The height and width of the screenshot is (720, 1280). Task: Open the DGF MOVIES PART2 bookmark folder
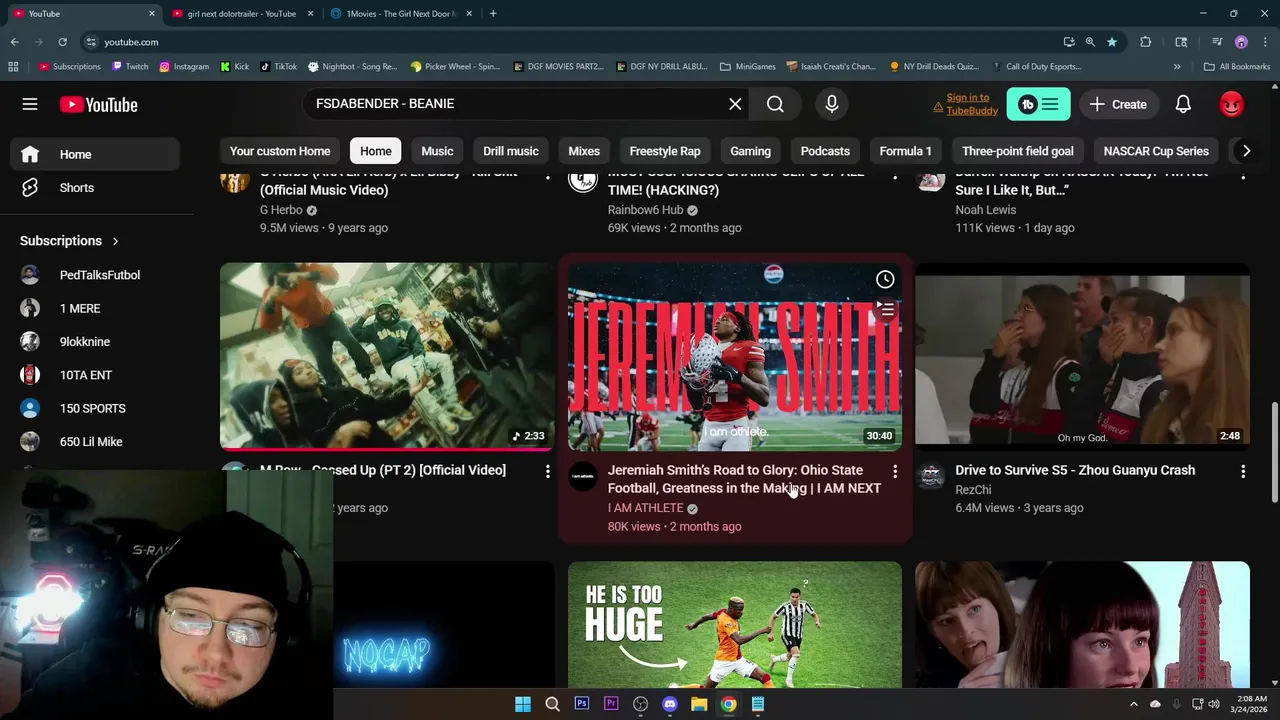coord(559,67)
